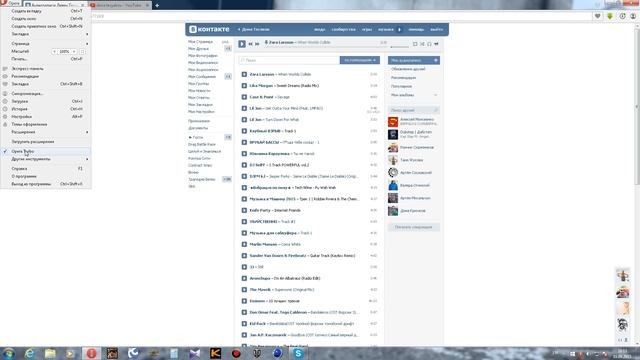Skip to next track in player

(x=257, y=44)
